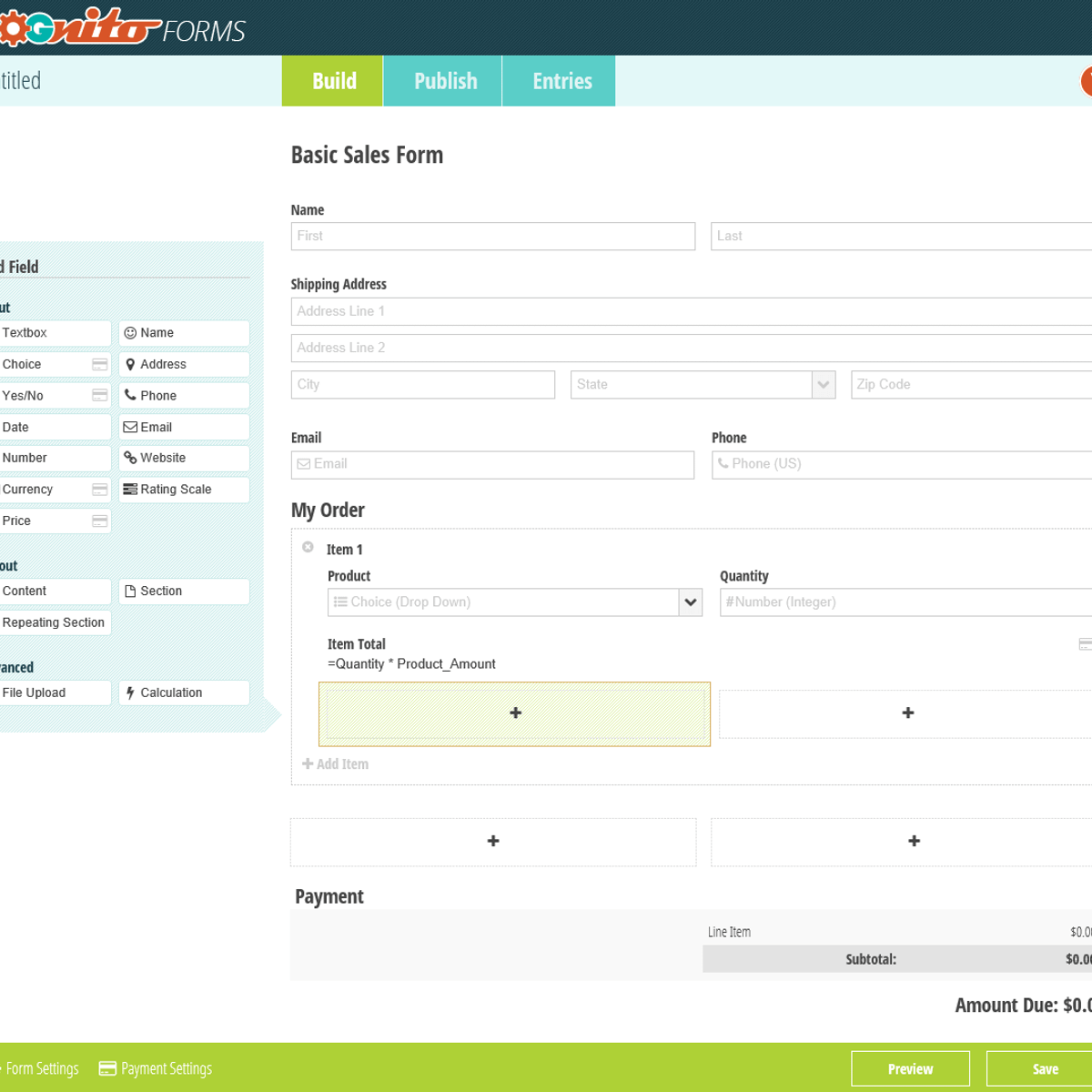Open the Product choice dropdown
Image resolution: width=1092 pixels, height=1092 pixels.
click(690, 602)
